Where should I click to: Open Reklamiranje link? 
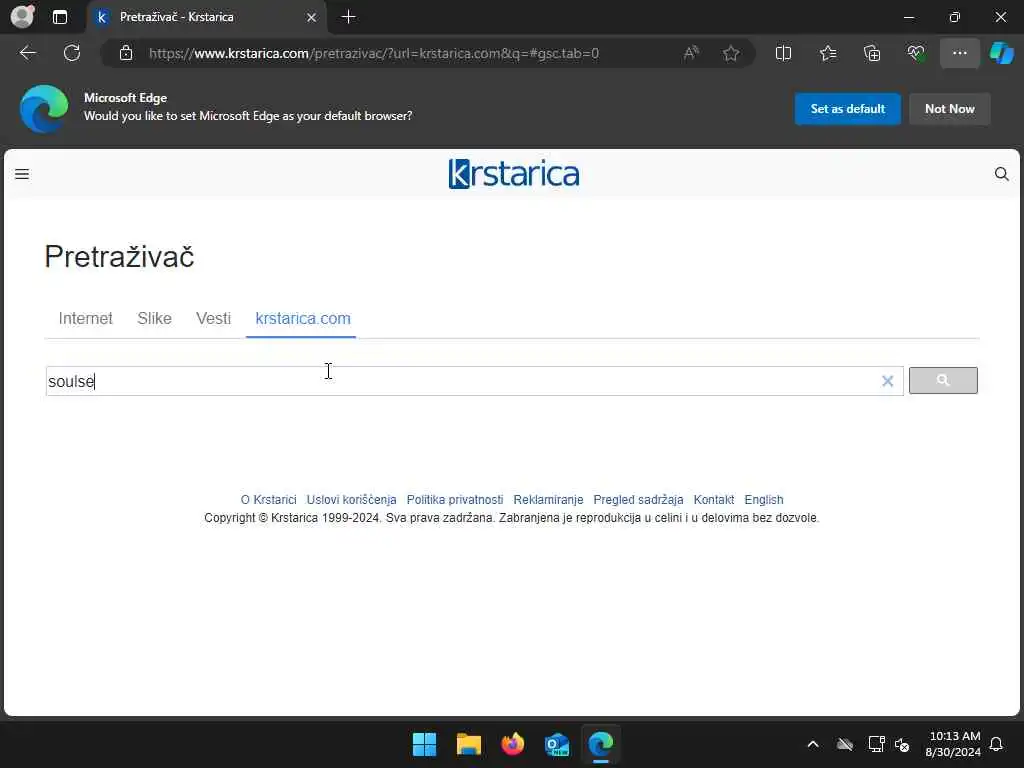548,500
